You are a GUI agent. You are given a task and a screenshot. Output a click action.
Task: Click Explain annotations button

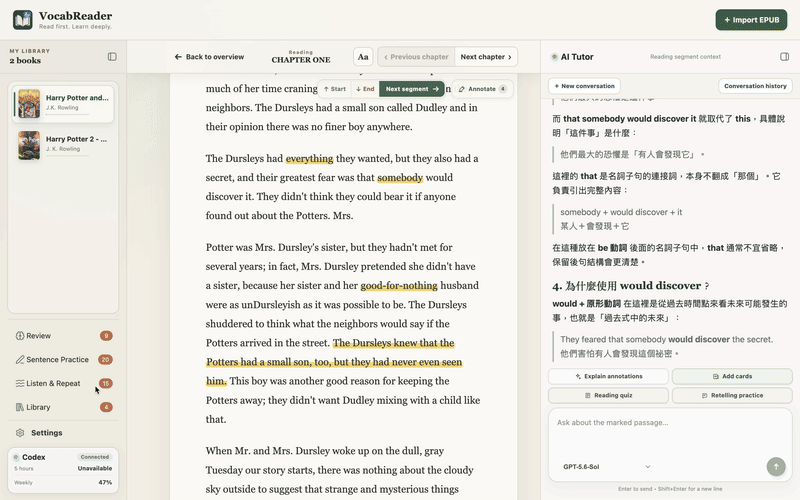(608, 376)
